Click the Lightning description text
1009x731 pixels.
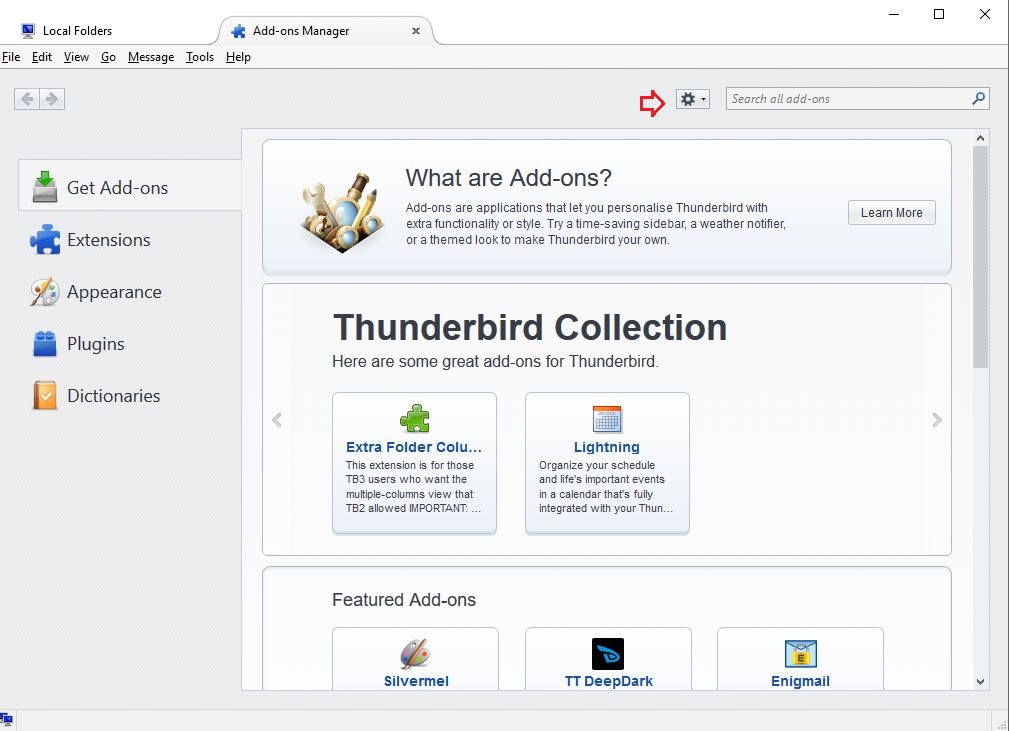pos(606,486)
